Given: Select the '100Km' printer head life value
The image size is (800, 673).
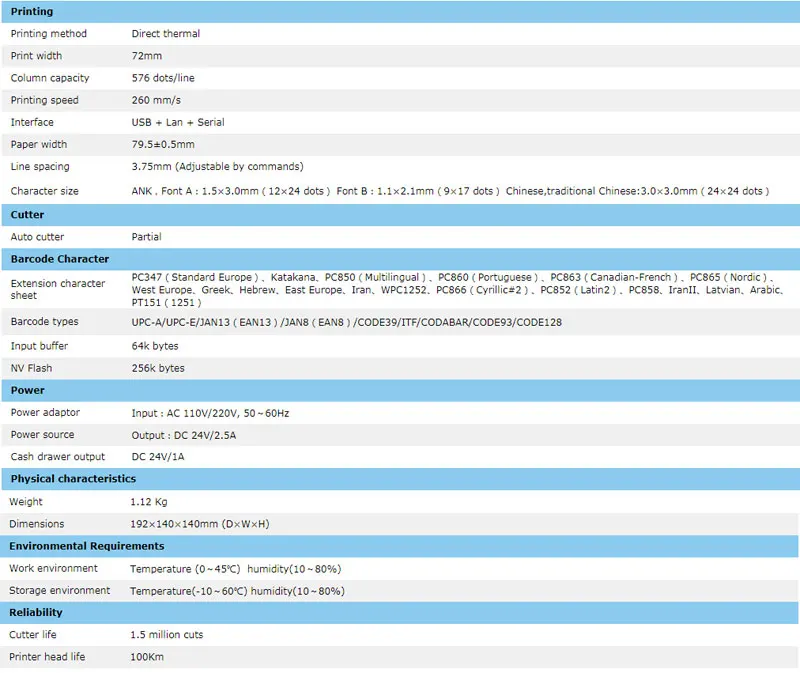Looking at the screenshot, I should (147, 657).
